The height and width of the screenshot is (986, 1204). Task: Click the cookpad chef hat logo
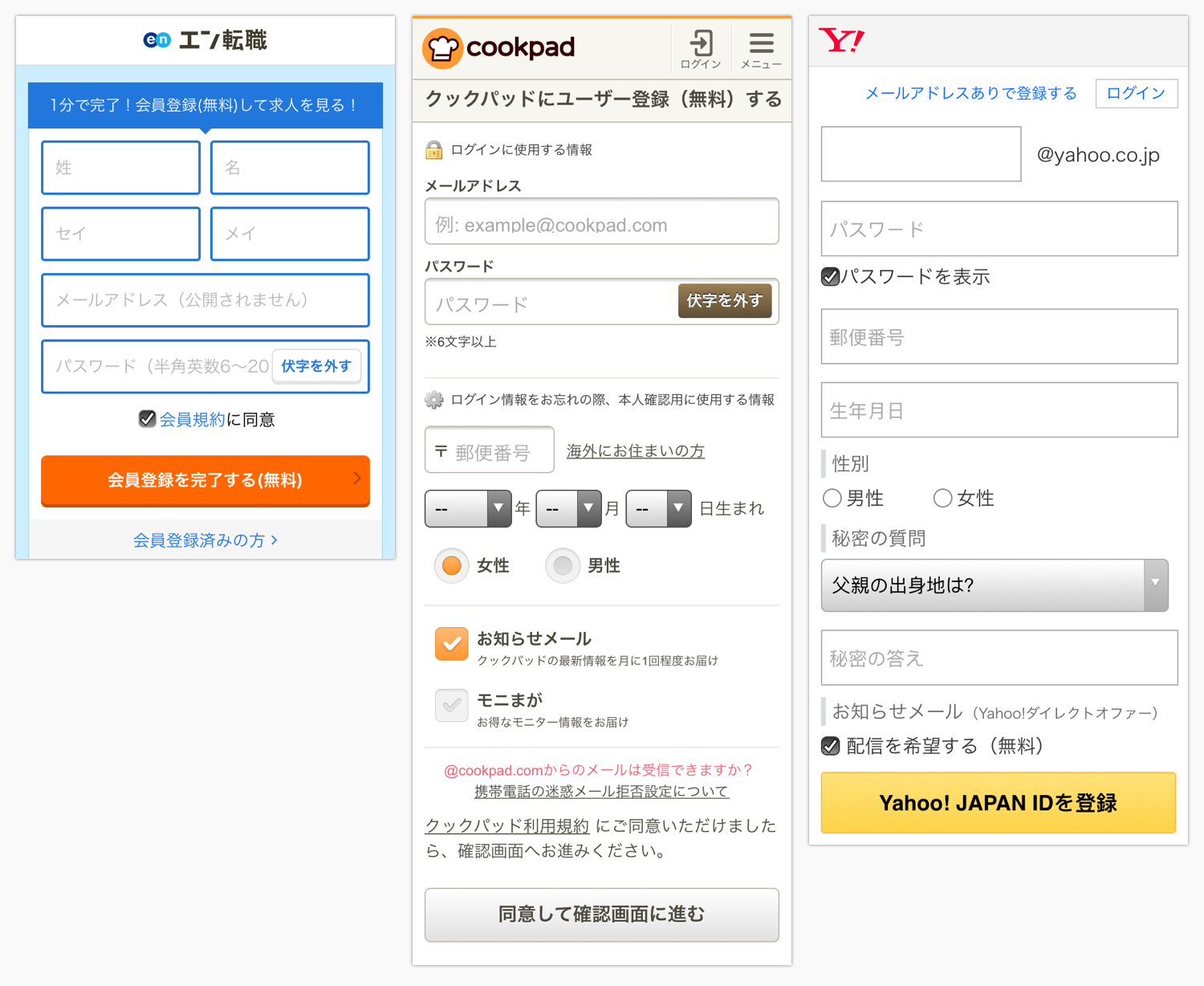tap(442, 48)
